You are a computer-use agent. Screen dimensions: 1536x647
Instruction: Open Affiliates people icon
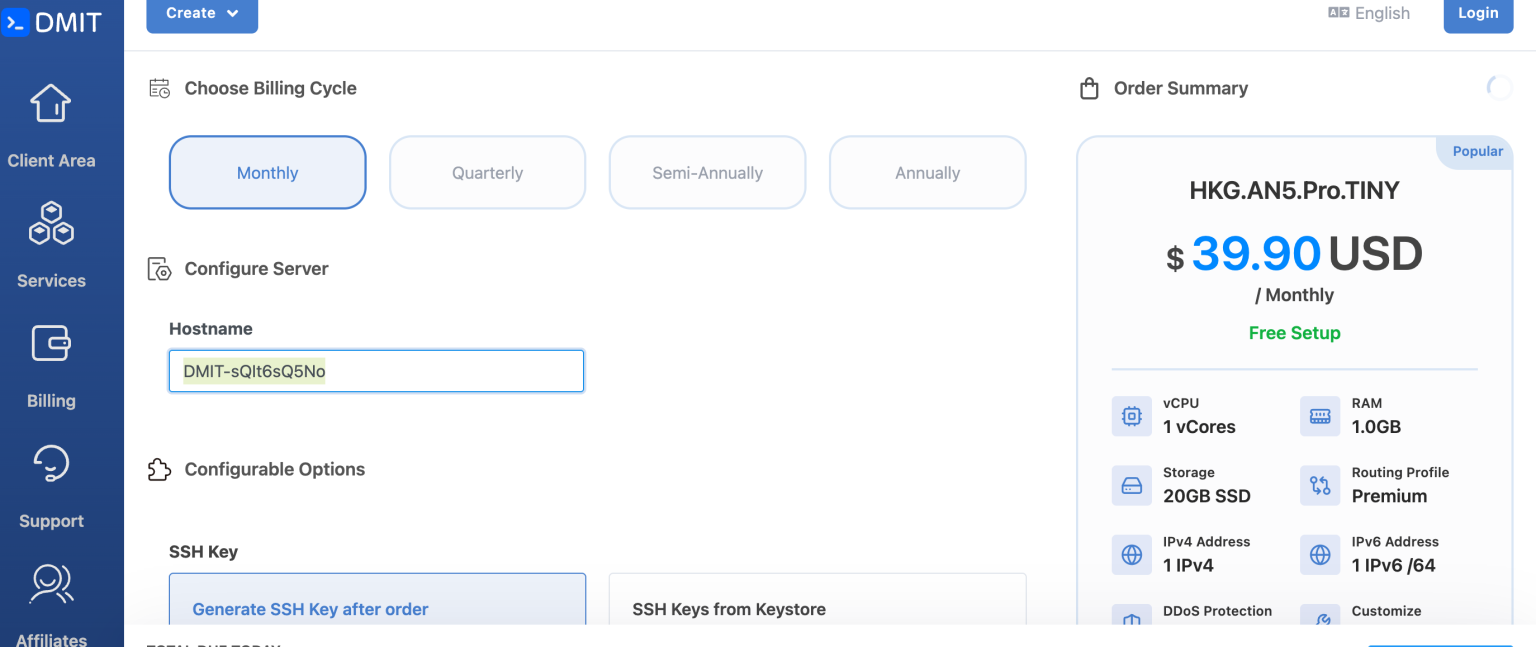point(51,584)
